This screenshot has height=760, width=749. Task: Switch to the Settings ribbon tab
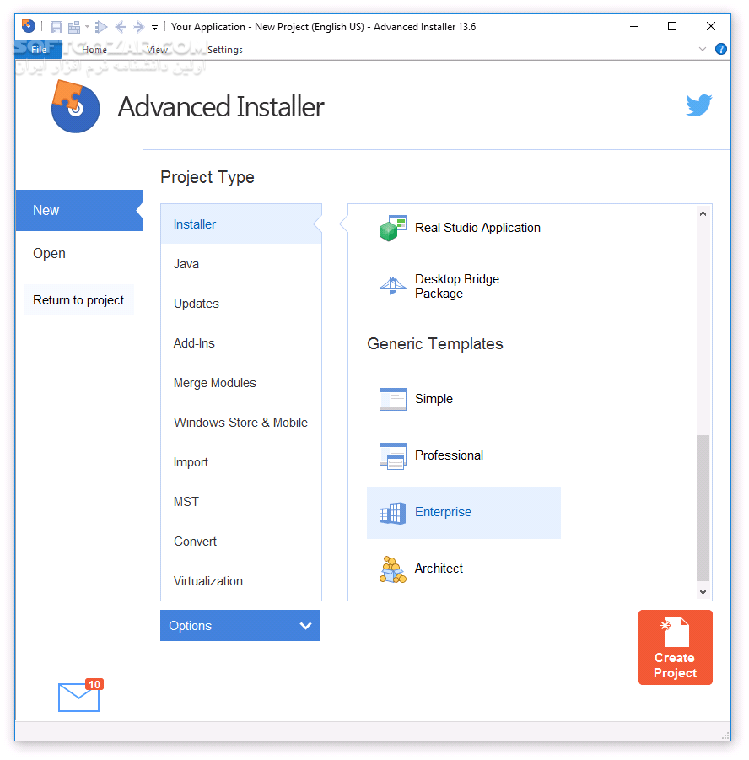click(x=225, y=49)
